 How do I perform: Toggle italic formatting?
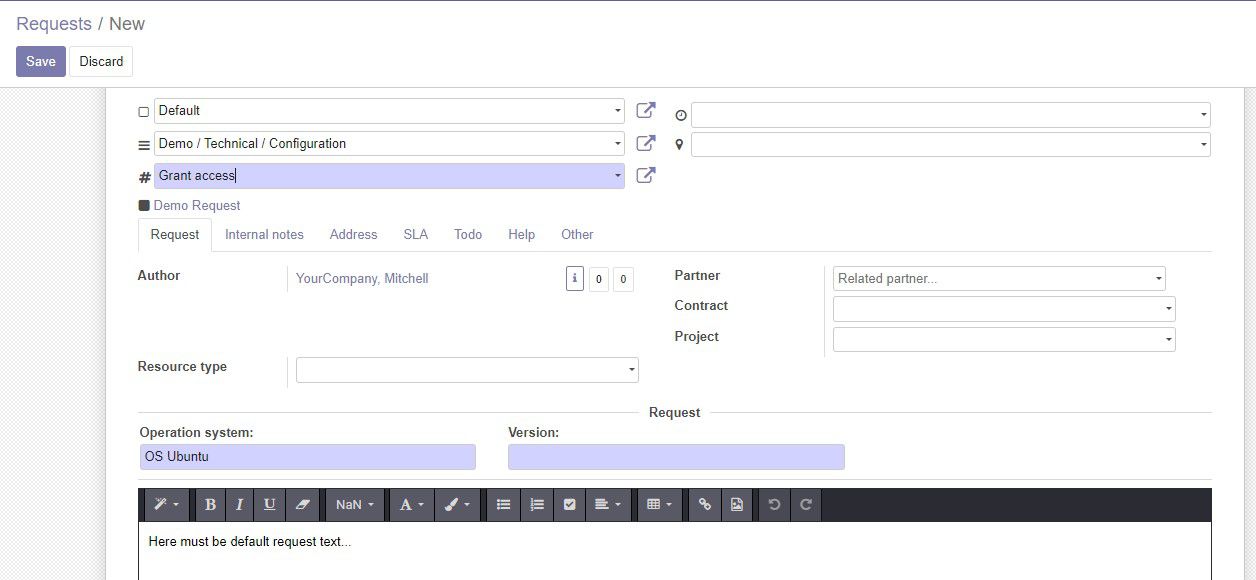coord(239,505)
